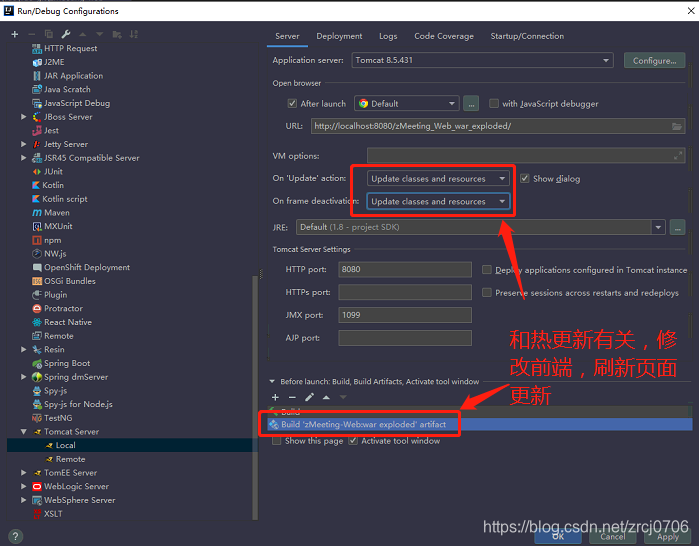Move before launch task up
This screenshot has width=699, height=546.
click(x=326, y=397)
